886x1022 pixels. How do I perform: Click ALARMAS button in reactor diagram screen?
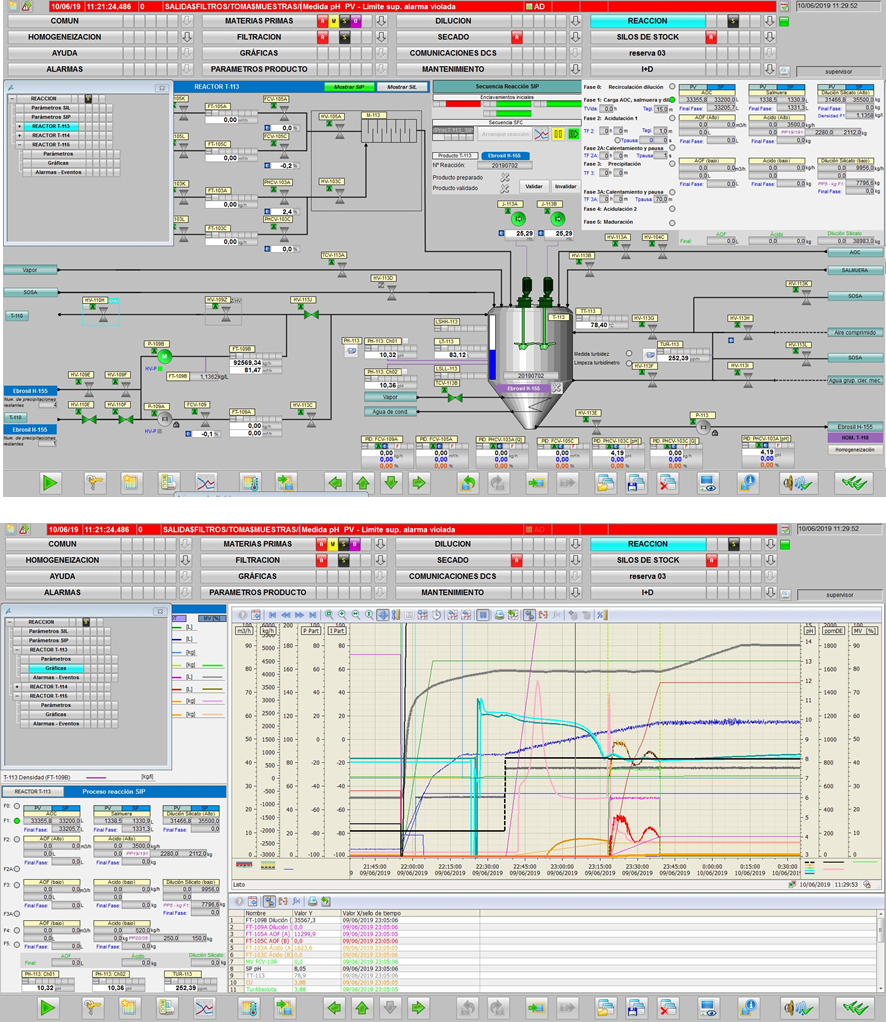click(x=65, y=69)
